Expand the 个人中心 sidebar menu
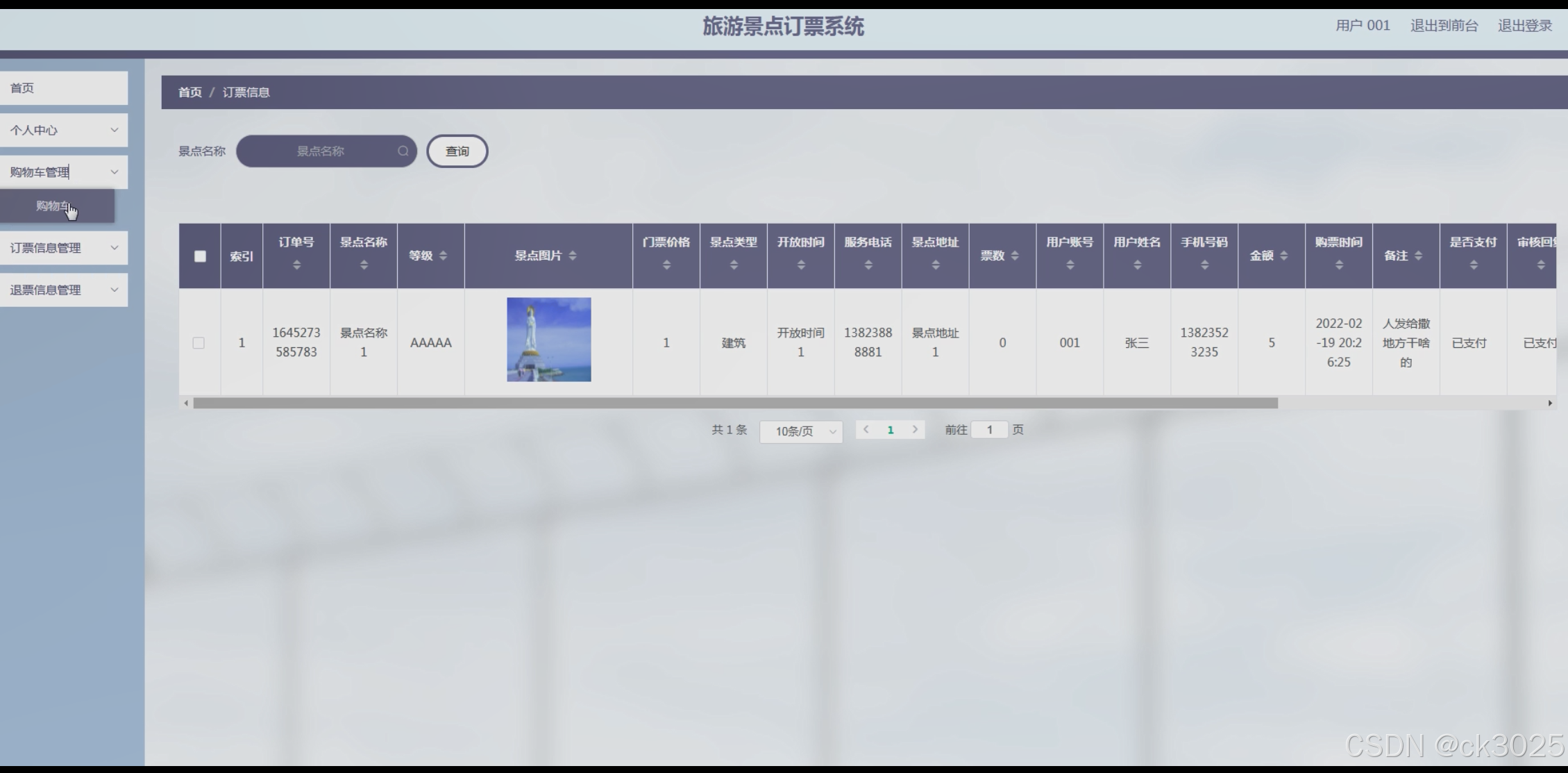1568x773 pixels. tap(62, 130)
